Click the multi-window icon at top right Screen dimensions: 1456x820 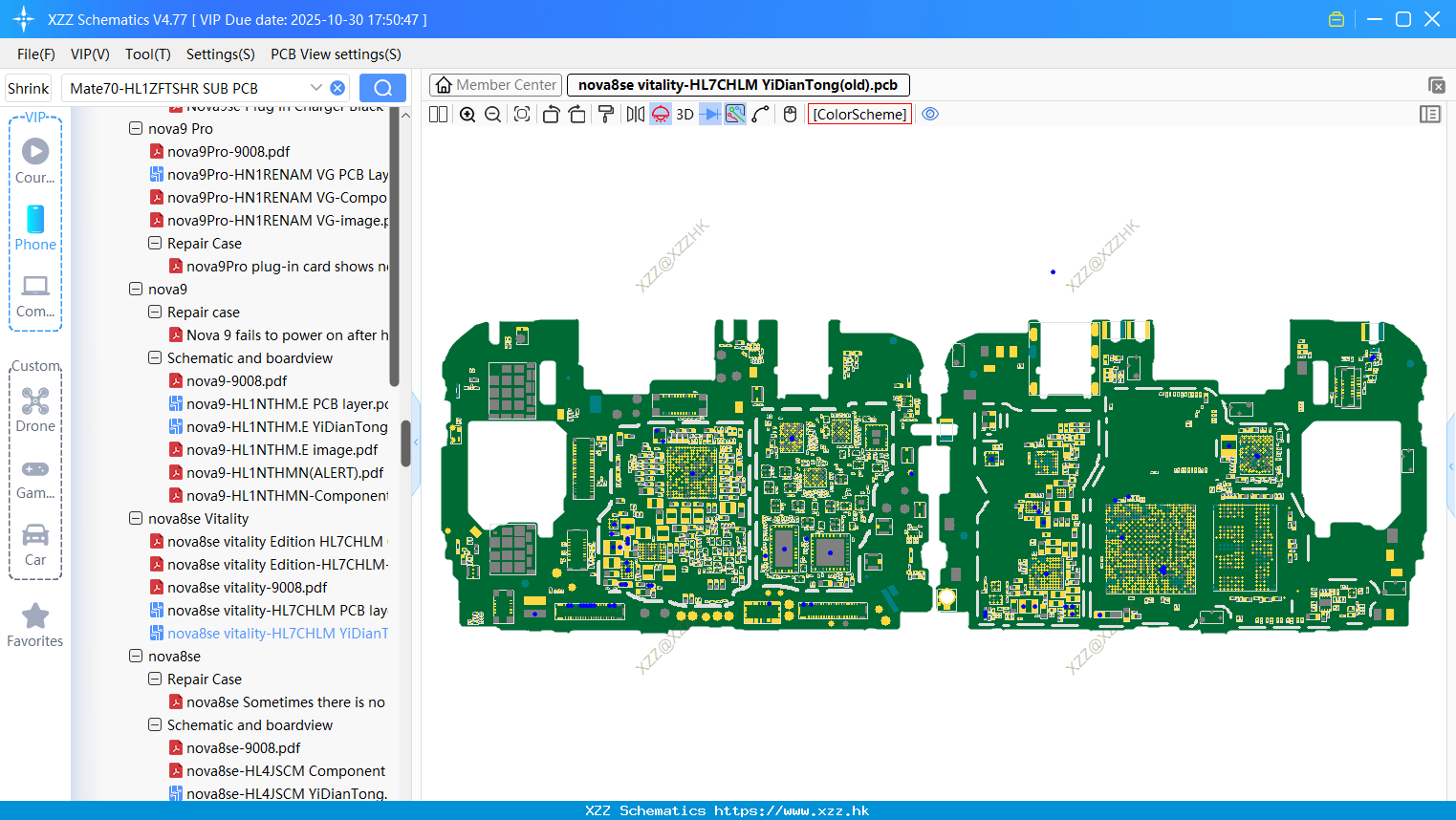tap(1436, 85)
